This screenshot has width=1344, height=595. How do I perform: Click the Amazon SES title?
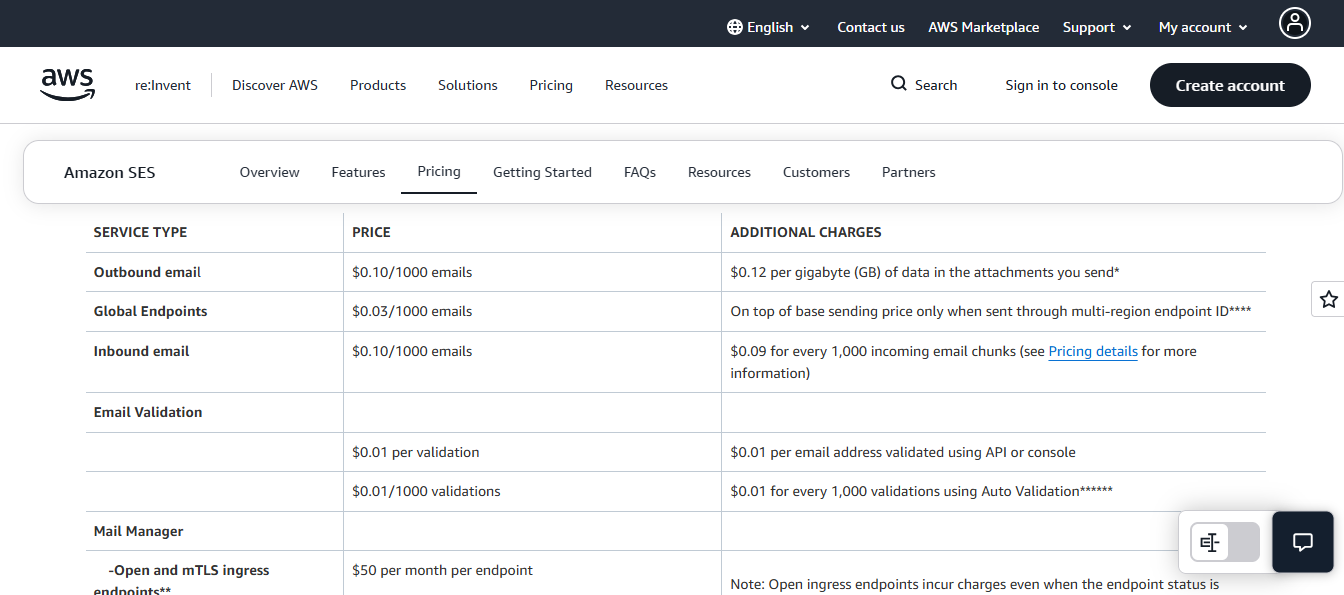[x=110, y=172]
